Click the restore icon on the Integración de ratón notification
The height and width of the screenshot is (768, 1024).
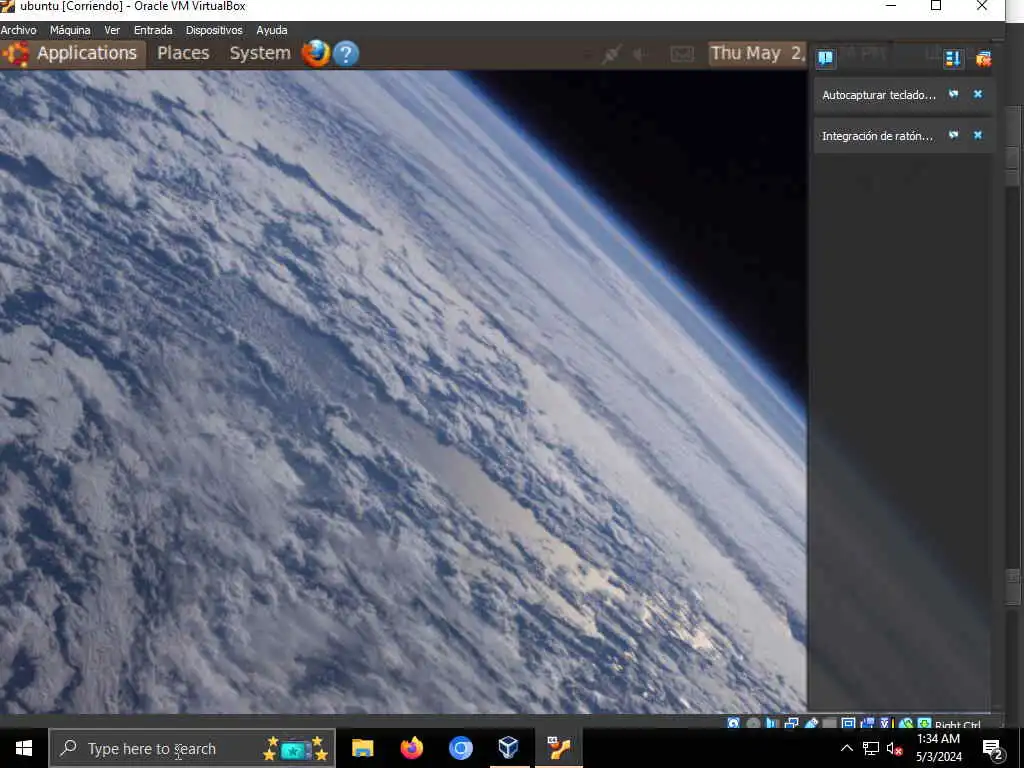tap(953, 135)
